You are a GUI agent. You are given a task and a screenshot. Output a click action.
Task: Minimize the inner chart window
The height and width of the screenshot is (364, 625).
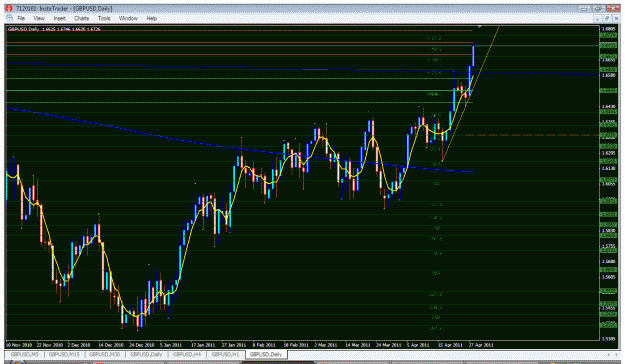[597, 18]
